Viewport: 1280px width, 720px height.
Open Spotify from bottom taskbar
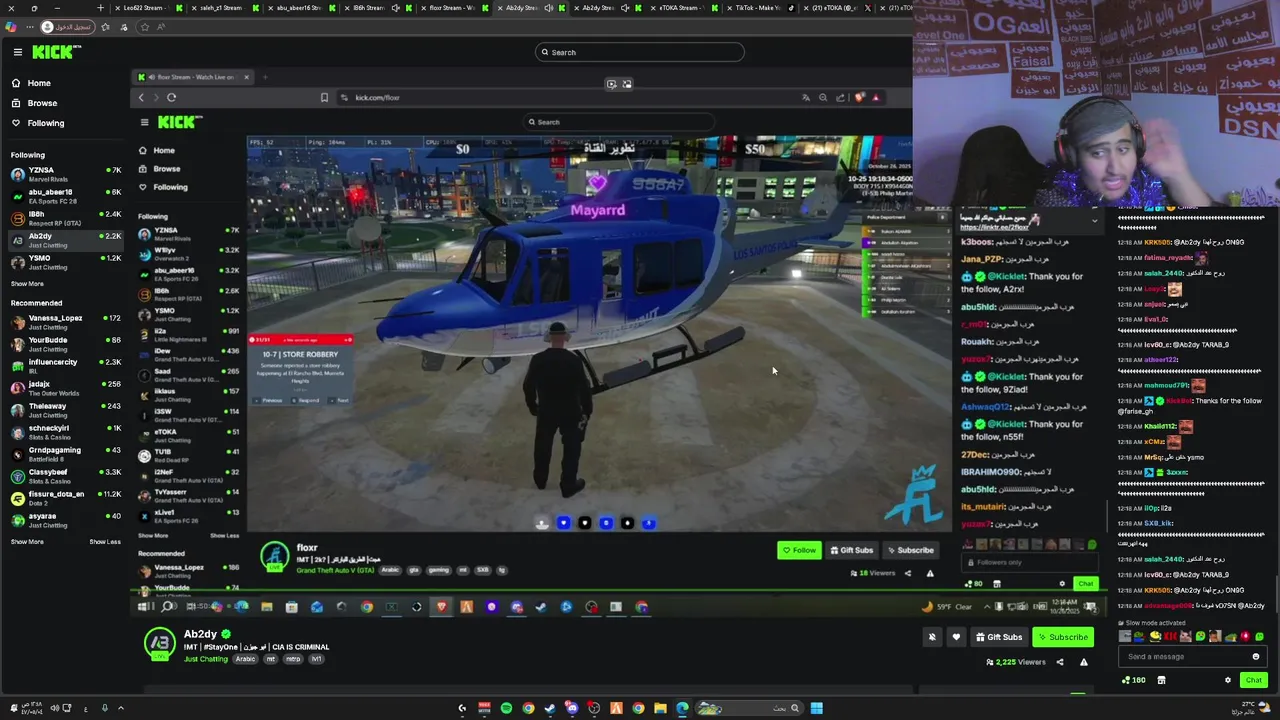click(506, 708)
